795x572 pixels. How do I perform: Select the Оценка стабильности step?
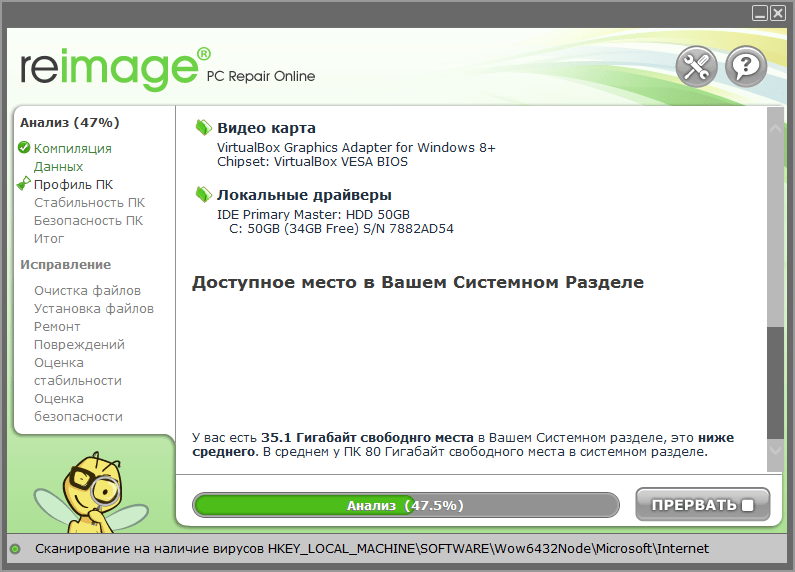78,371
